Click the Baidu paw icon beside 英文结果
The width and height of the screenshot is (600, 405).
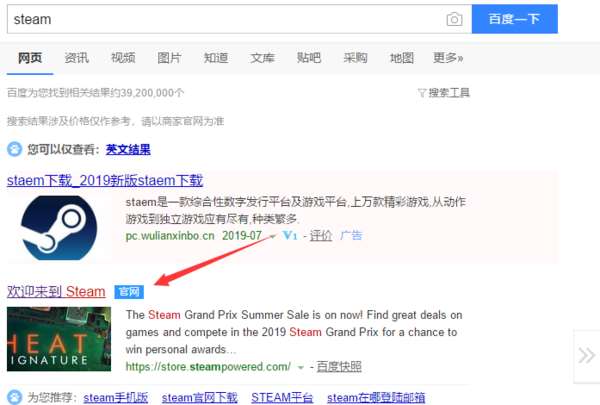pos(15,149)
